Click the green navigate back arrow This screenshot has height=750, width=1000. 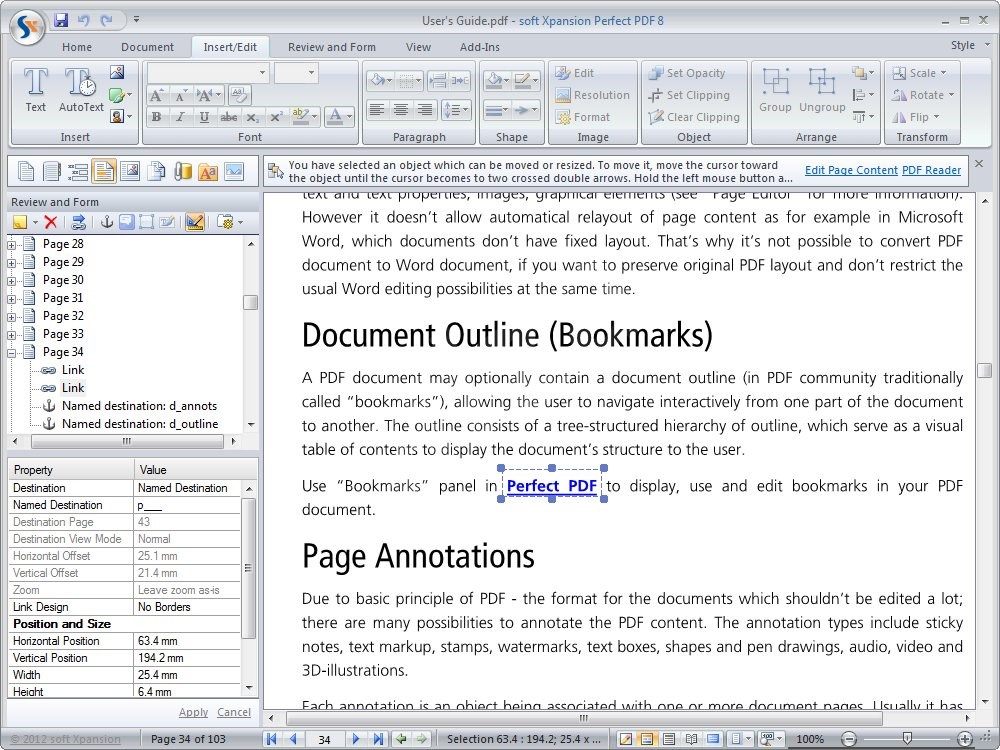pyautogui.click(x=401, y=739)
